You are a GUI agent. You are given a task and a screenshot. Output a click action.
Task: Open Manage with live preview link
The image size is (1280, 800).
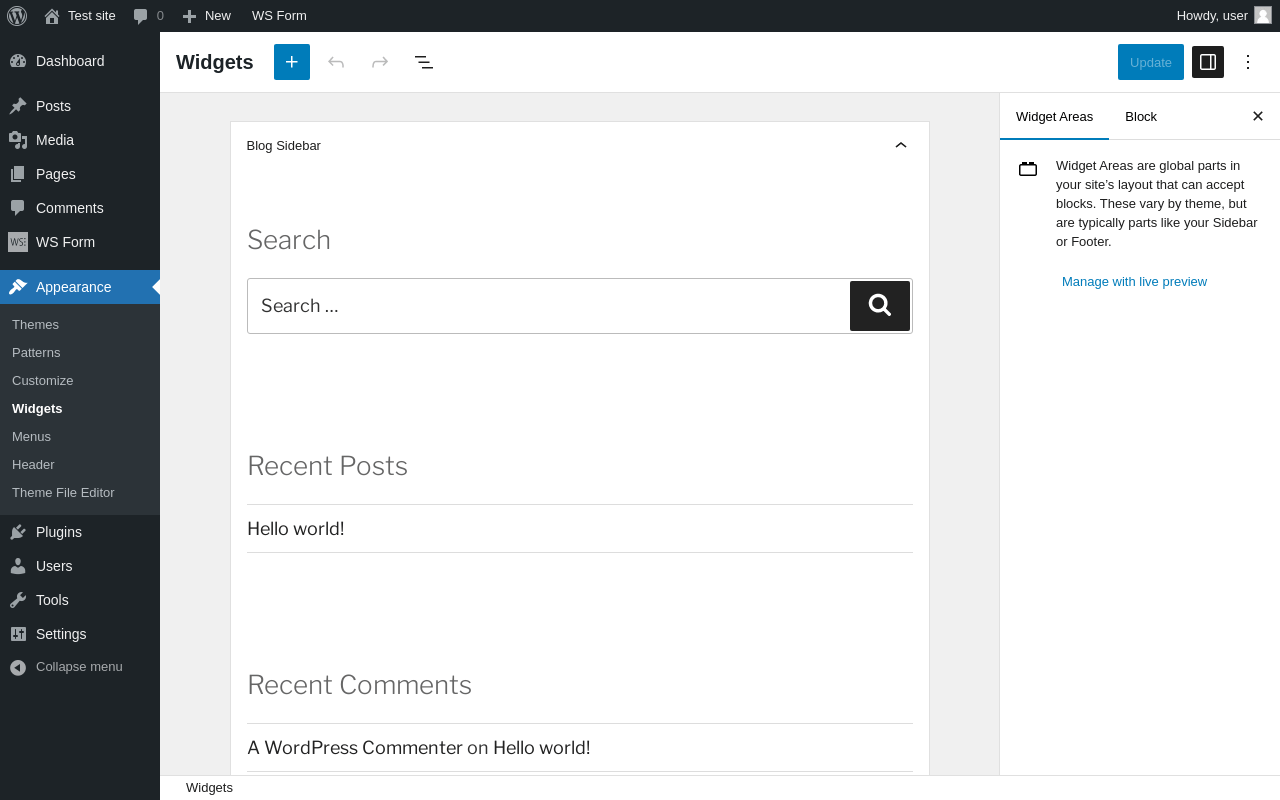click(1134, 282)
